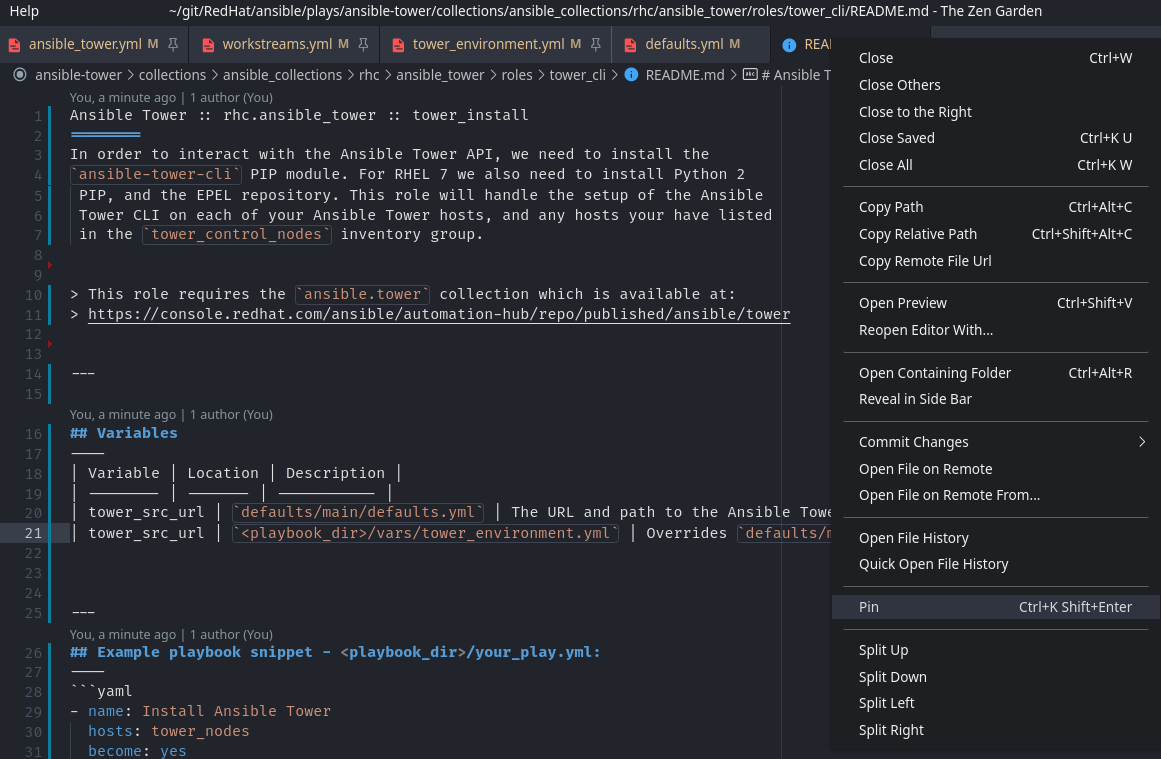
Task: Select Split Down
Action: coord(995,677)
